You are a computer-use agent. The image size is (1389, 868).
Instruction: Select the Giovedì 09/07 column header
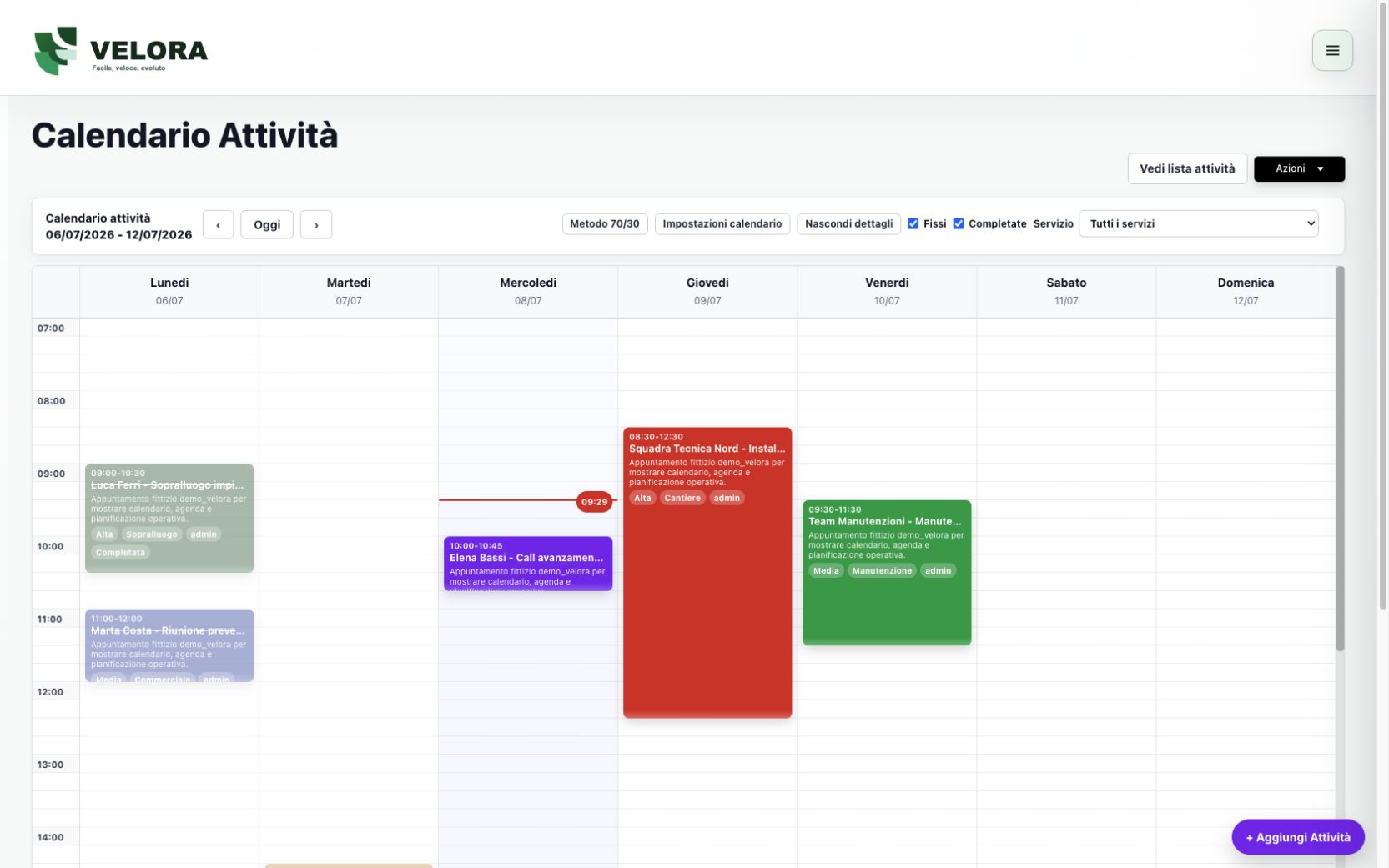pyautogui.click(x=707, y=291)
